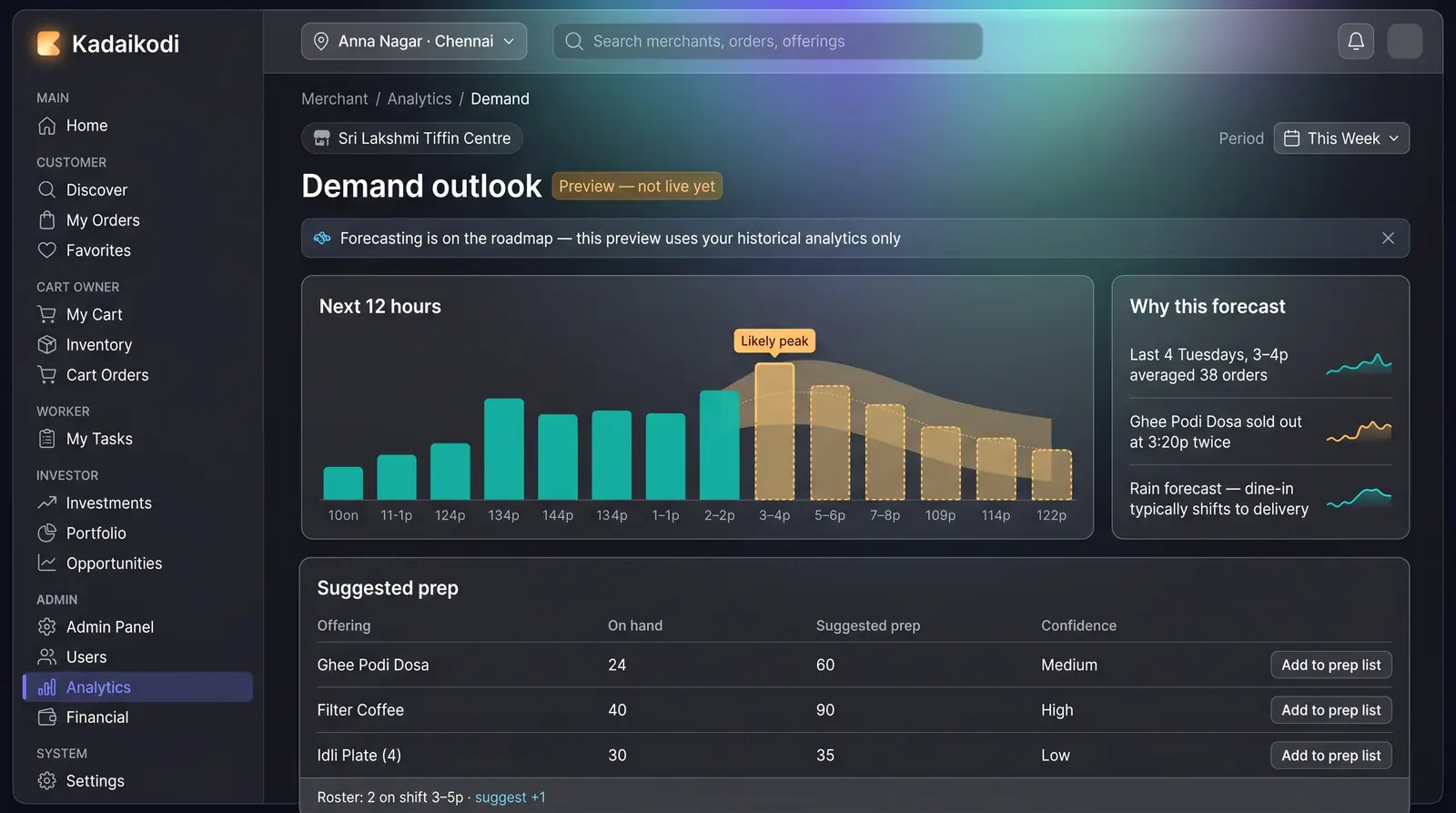Click the Medium confidence value

coord(1069,665)
